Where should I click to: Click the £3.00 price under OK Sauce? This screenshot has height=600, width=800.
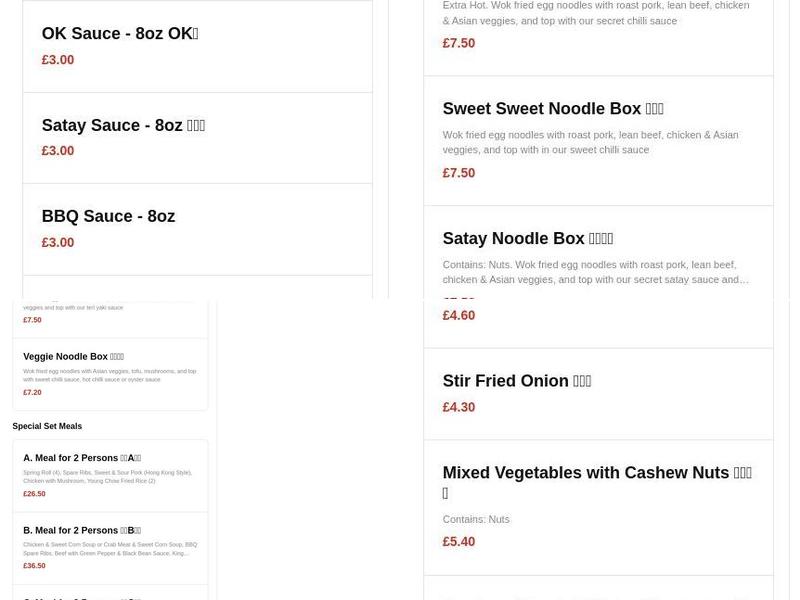[x=55, y=59]
